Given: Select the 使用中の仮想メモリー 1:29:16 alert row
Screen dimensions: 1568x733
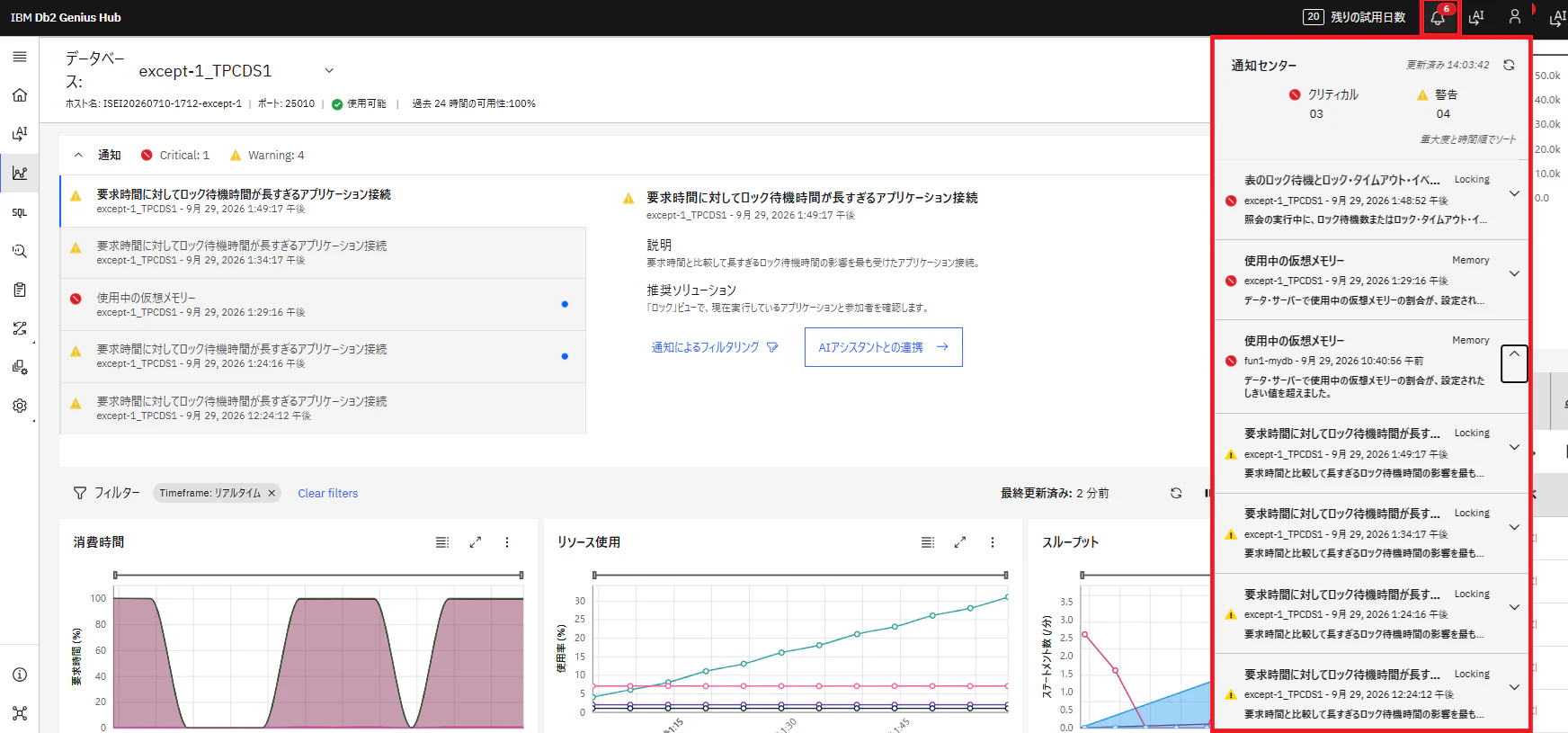Looking at the screenshot, I should [324, 305].
